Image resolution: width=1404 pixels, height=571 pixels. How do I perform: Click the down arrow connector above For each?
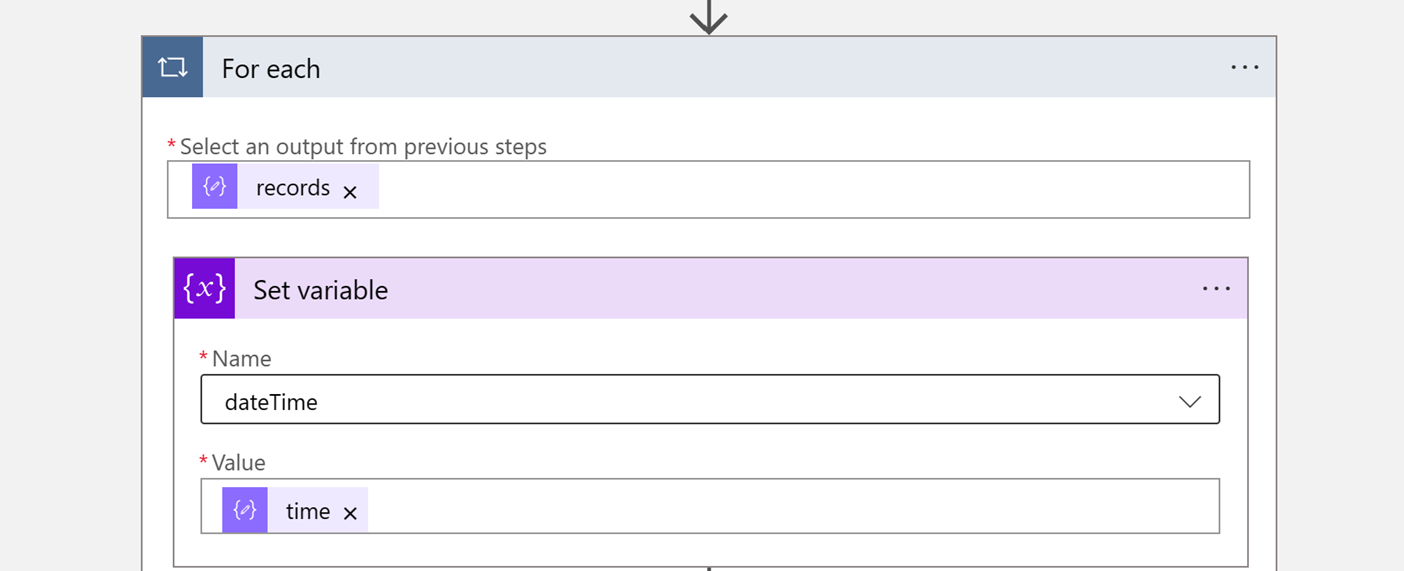coord(708,16)
